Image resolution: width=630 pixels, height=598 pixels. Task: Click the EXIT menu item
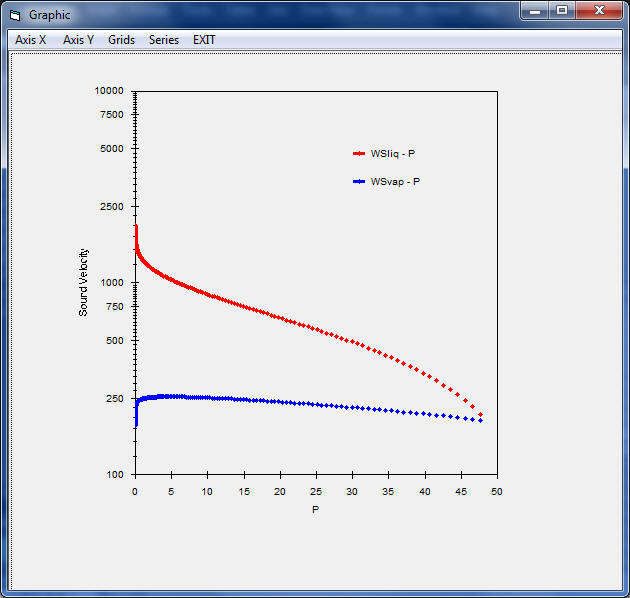(204, 40)
